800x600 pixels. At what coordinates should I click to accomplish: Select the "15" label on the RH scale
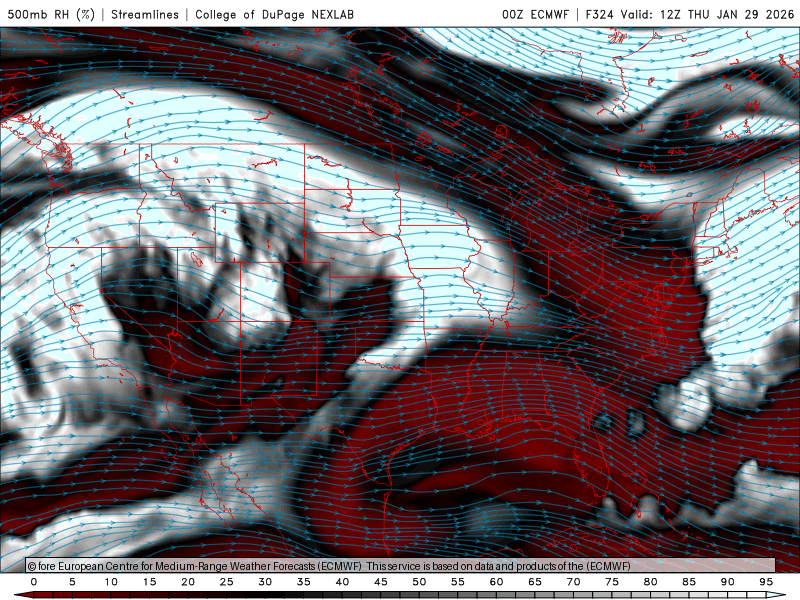pyautogui.click(x=149, y=582)
